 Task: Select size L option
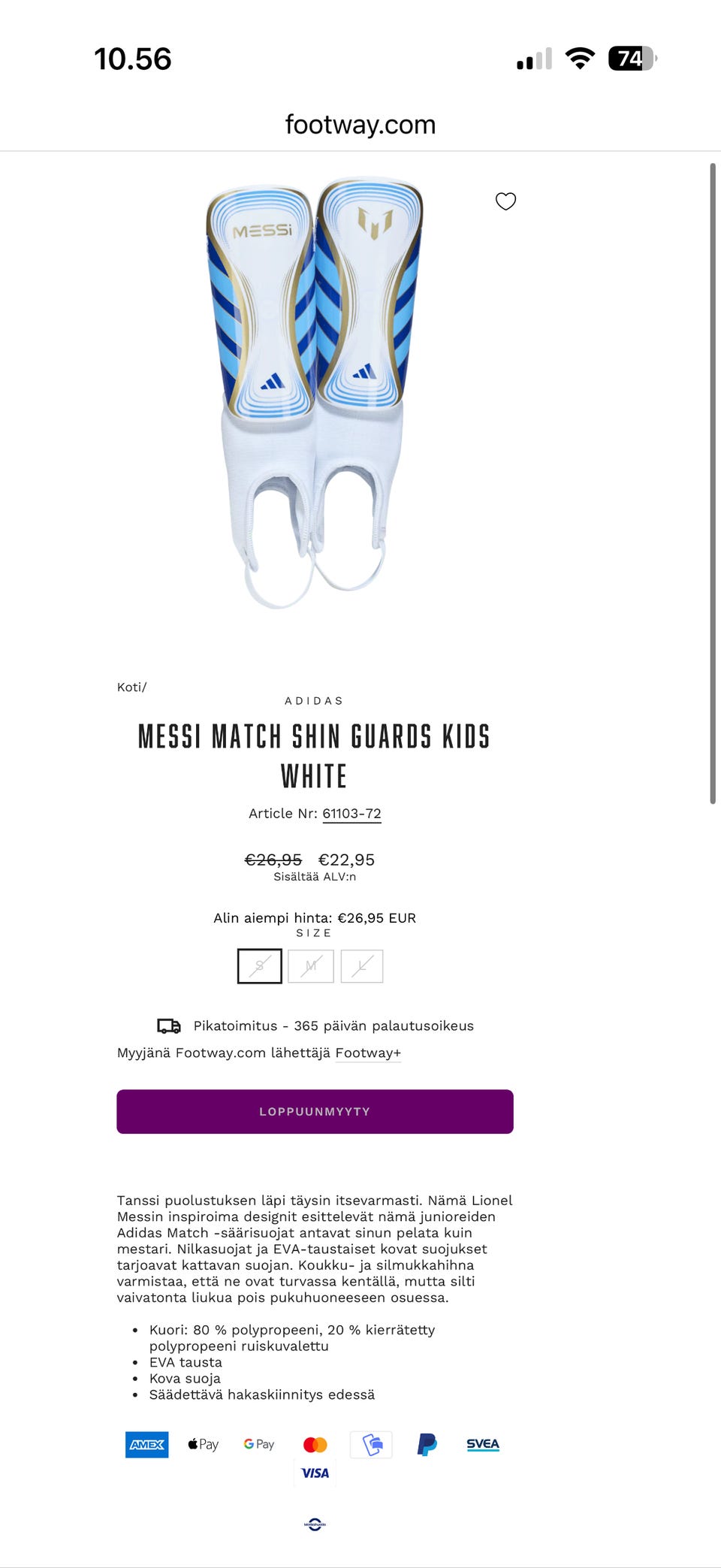tap(362, 966)
